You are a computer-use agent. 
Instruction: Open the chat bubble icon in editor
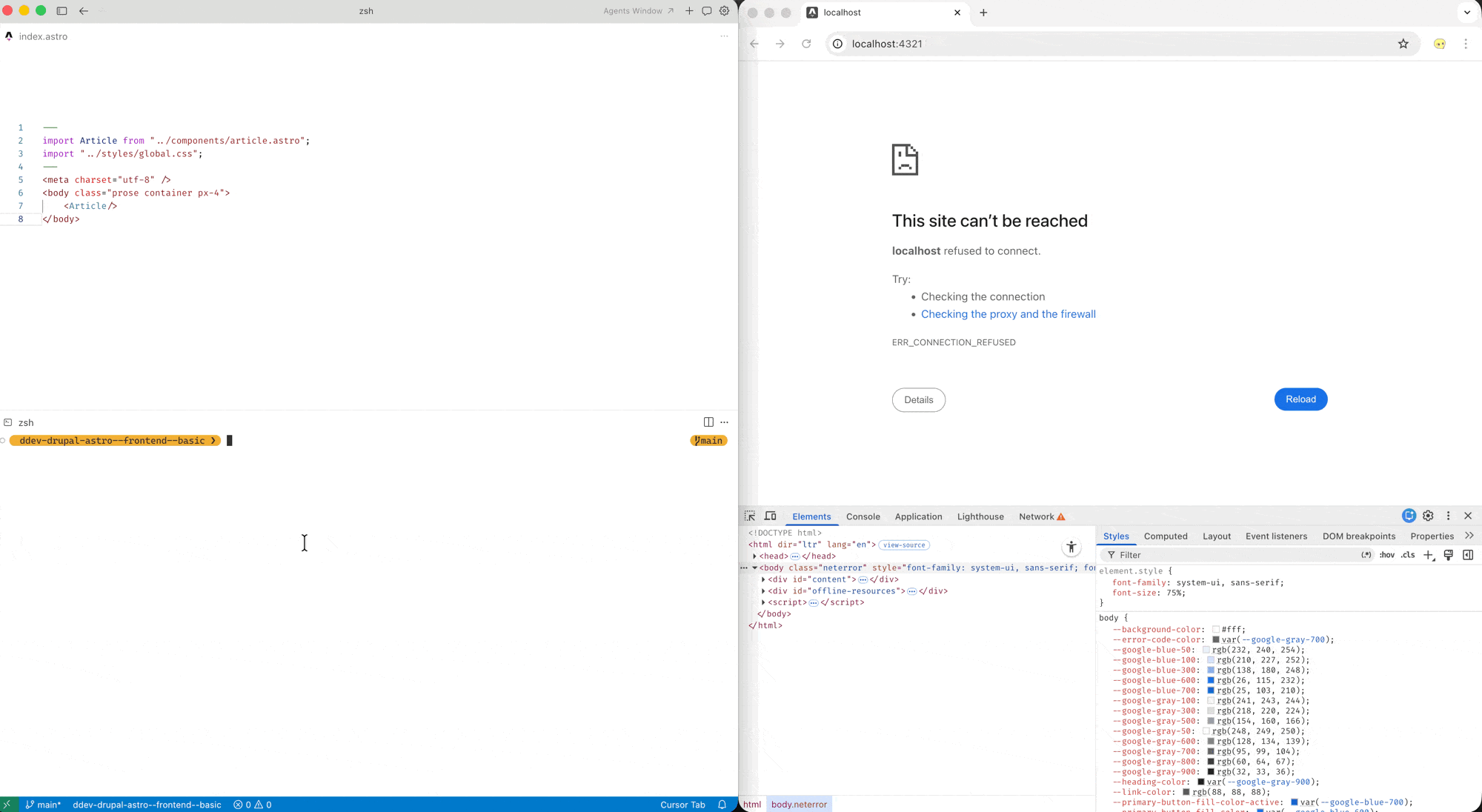[x=707, y=11]
